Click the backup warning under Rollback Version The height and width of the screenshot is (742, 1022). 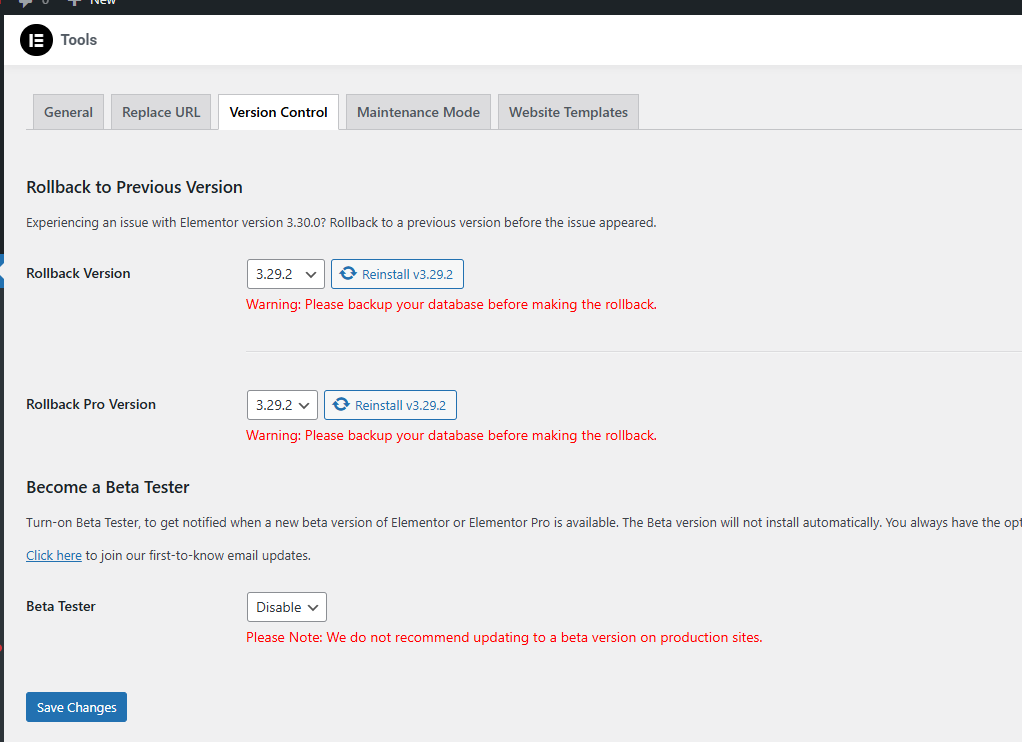click(x=452, y=304)
